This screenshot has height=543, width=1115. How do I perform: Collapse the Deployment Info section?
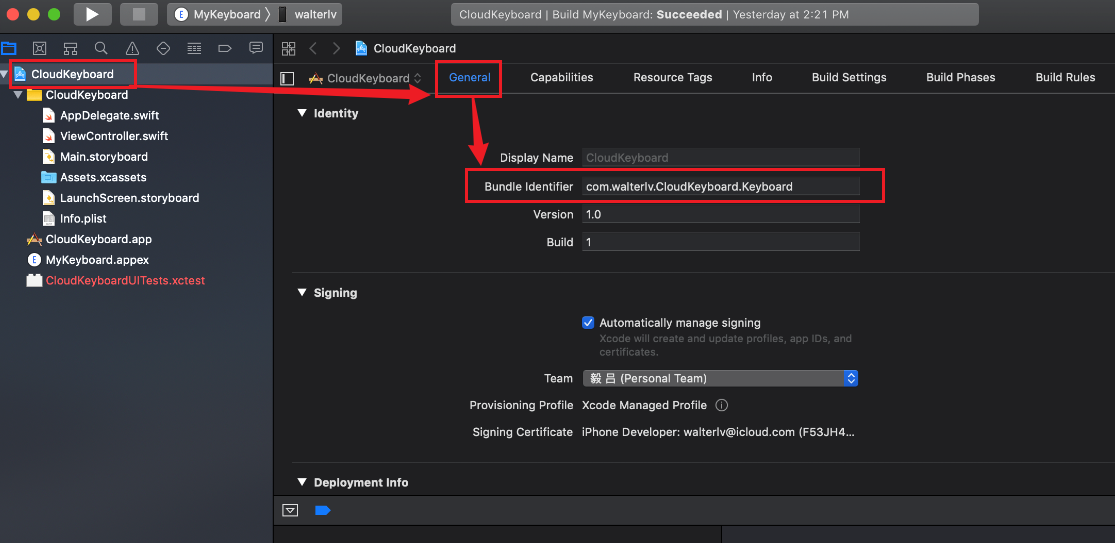302,483
